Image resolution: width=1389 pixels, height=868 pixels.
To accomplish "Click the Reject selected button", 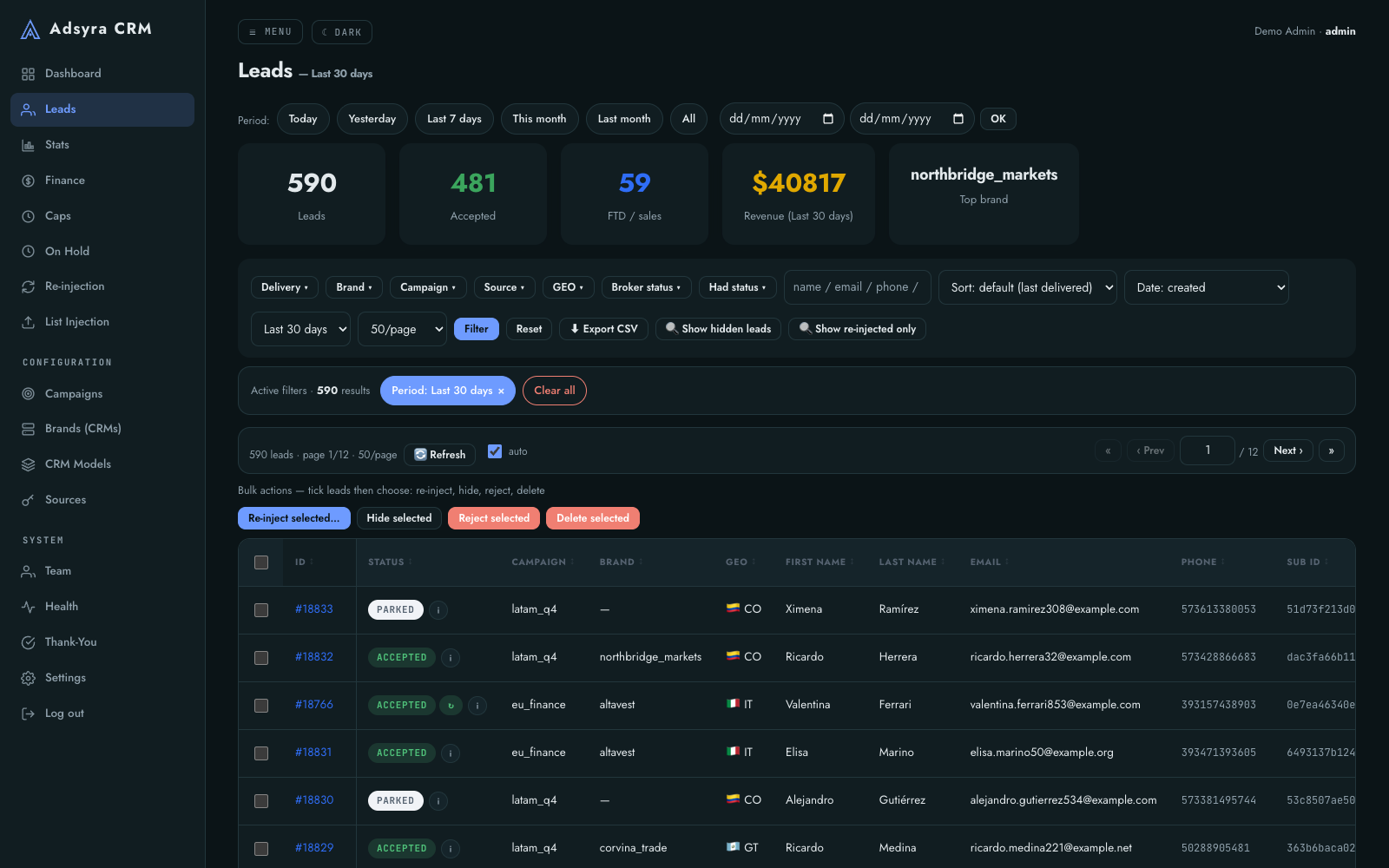I will [494, 518].
